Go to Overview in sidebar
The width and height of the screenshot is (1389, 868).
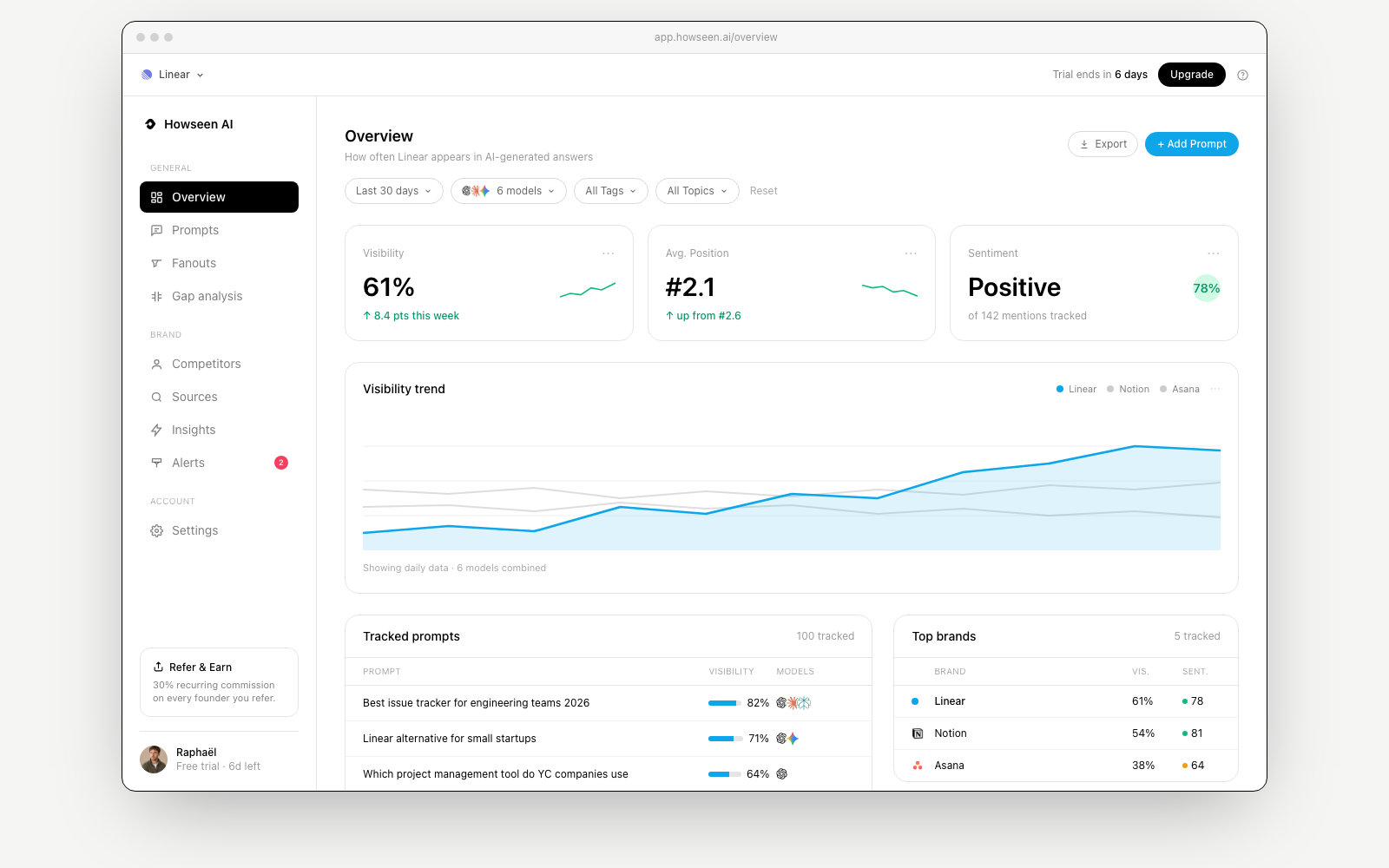[x=219, y=197]
